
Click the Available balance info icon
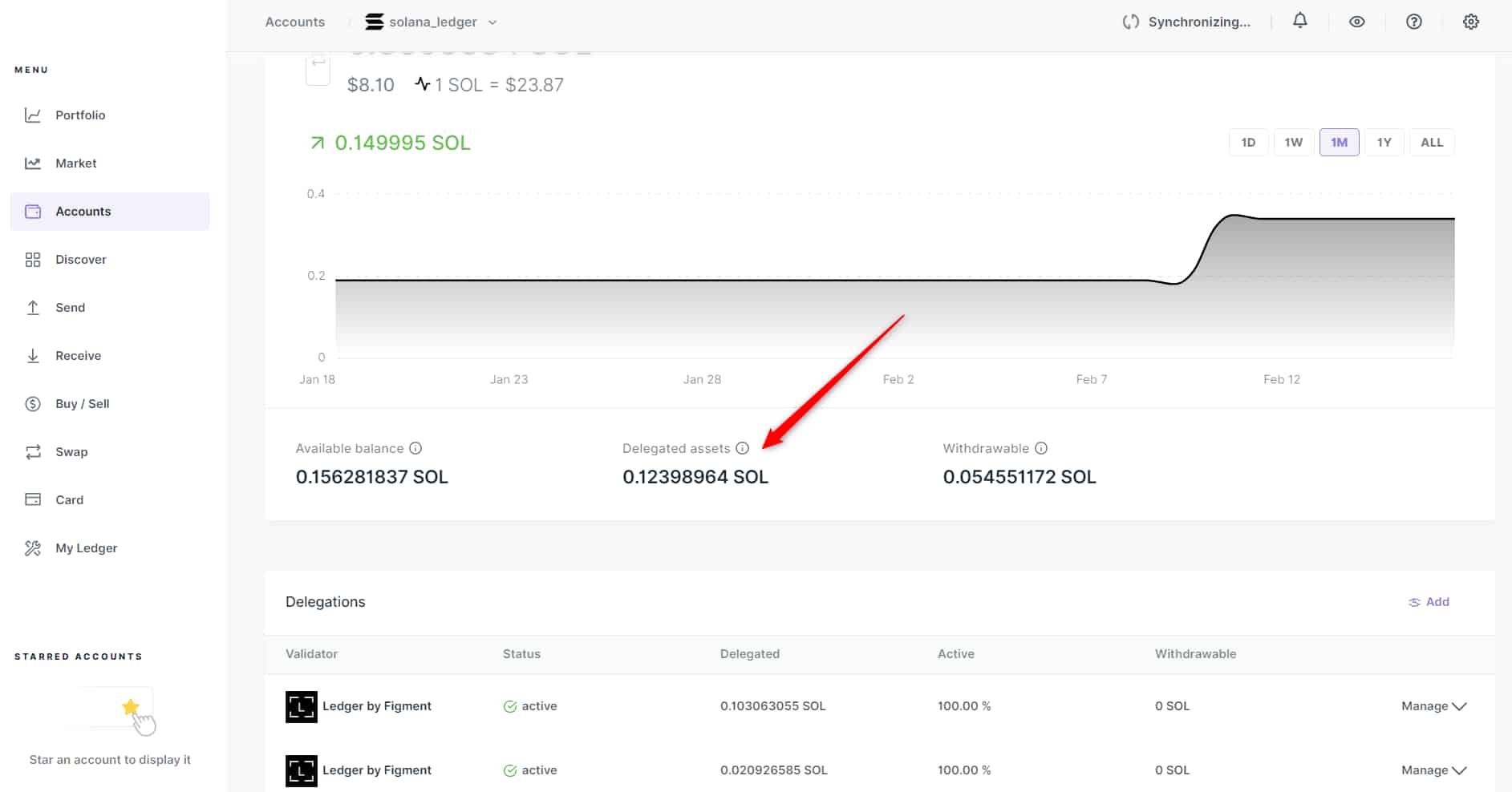click(x=415, y=448)
